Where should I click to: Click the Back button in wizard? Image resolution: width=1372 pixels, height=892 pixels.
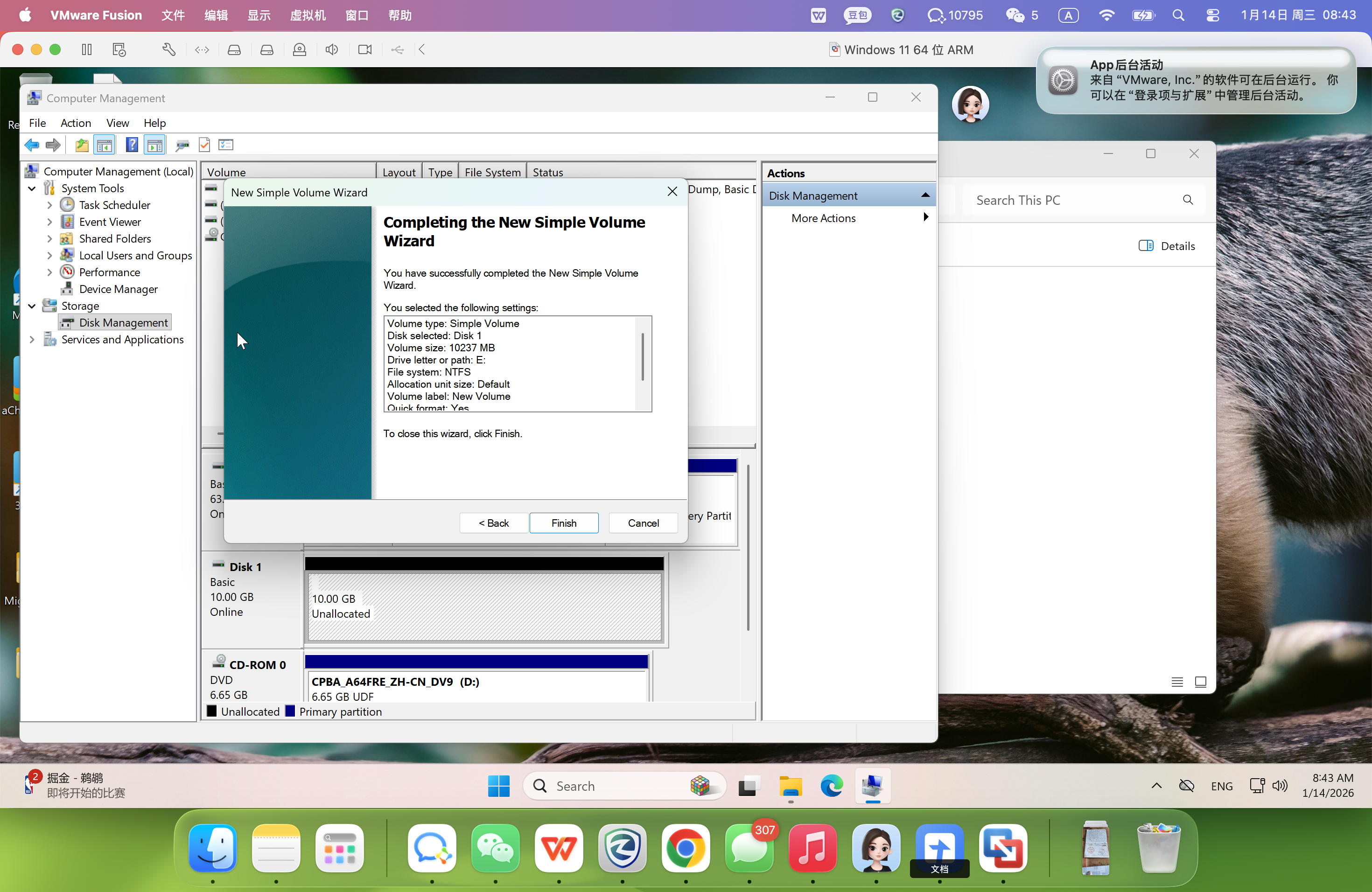pyautogui.click(x=493, y=523)
